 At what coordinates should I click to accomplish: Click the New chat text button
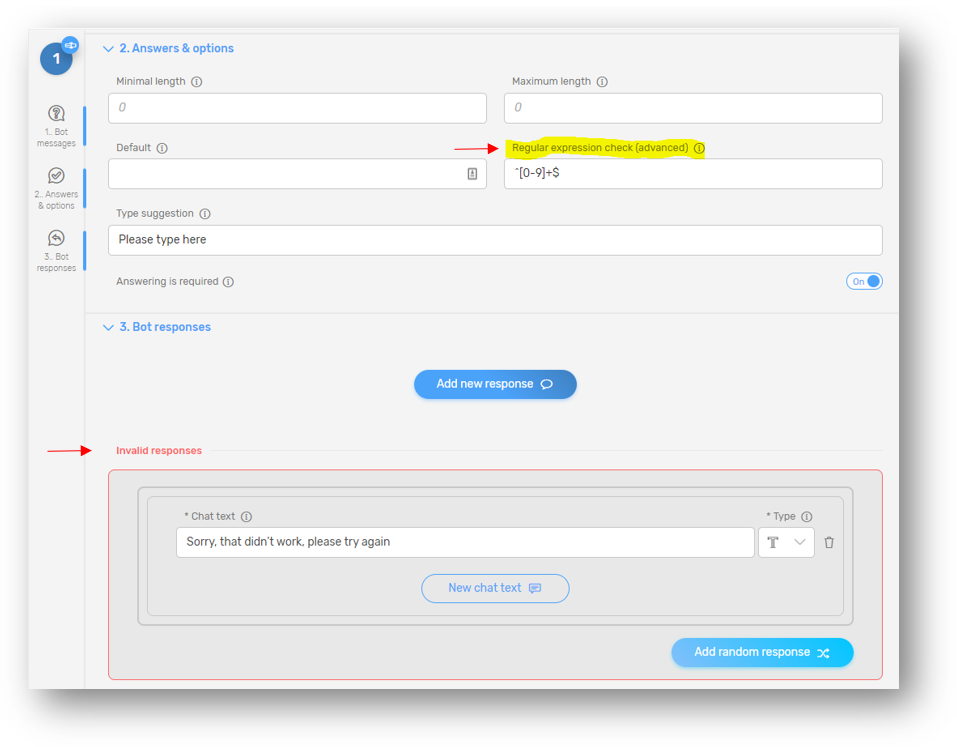(x=495, y=588)
